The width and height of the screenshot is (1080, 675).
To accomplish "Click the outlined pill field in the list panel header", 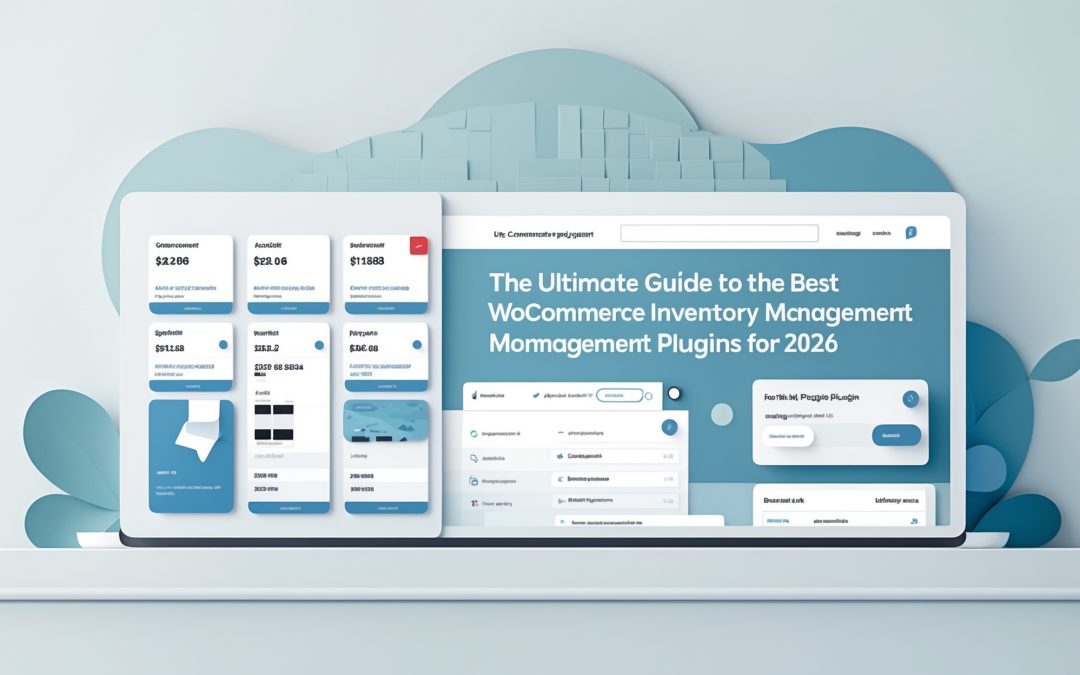I will point(619,395).
